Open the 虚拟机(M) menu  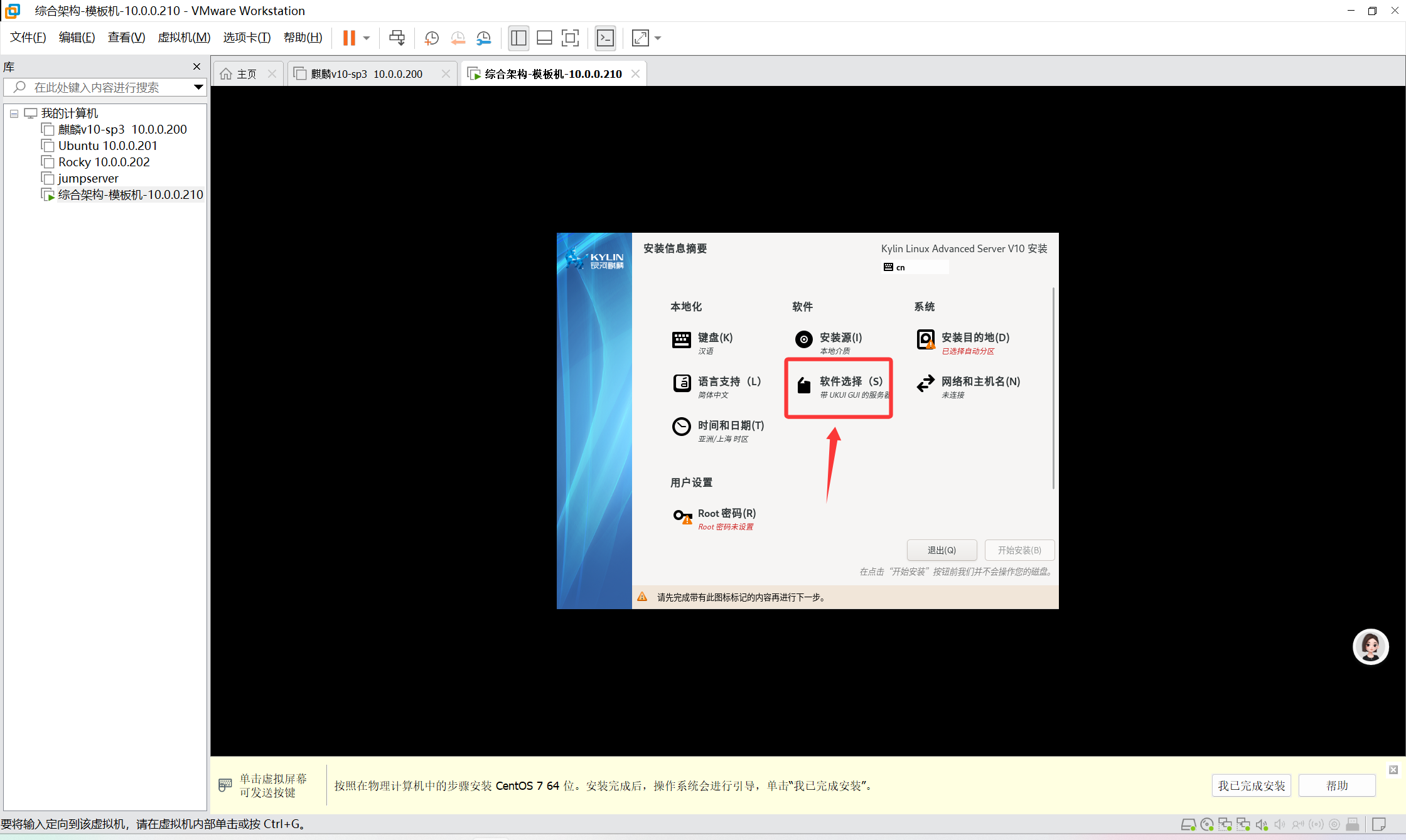tap(184, 38)
